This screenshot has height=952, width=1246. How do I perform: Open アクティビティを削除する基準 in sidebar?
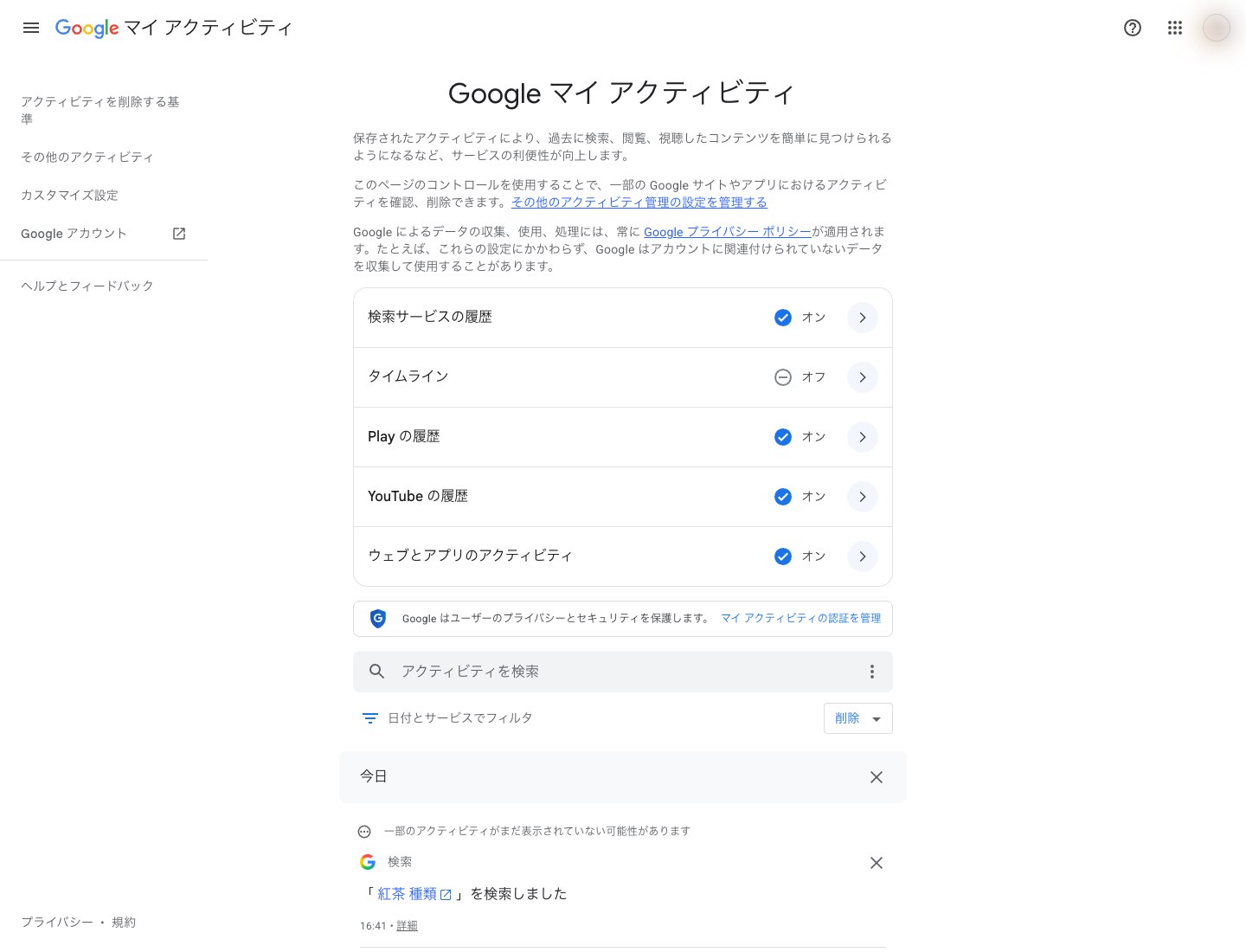(100, 110)
